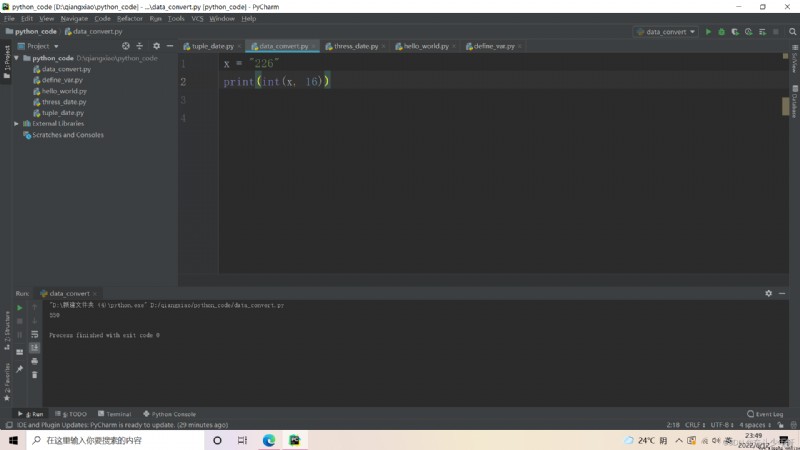Open the Event Log
The width and height of the screenshot is (800, 450).
tap(765, 414)
